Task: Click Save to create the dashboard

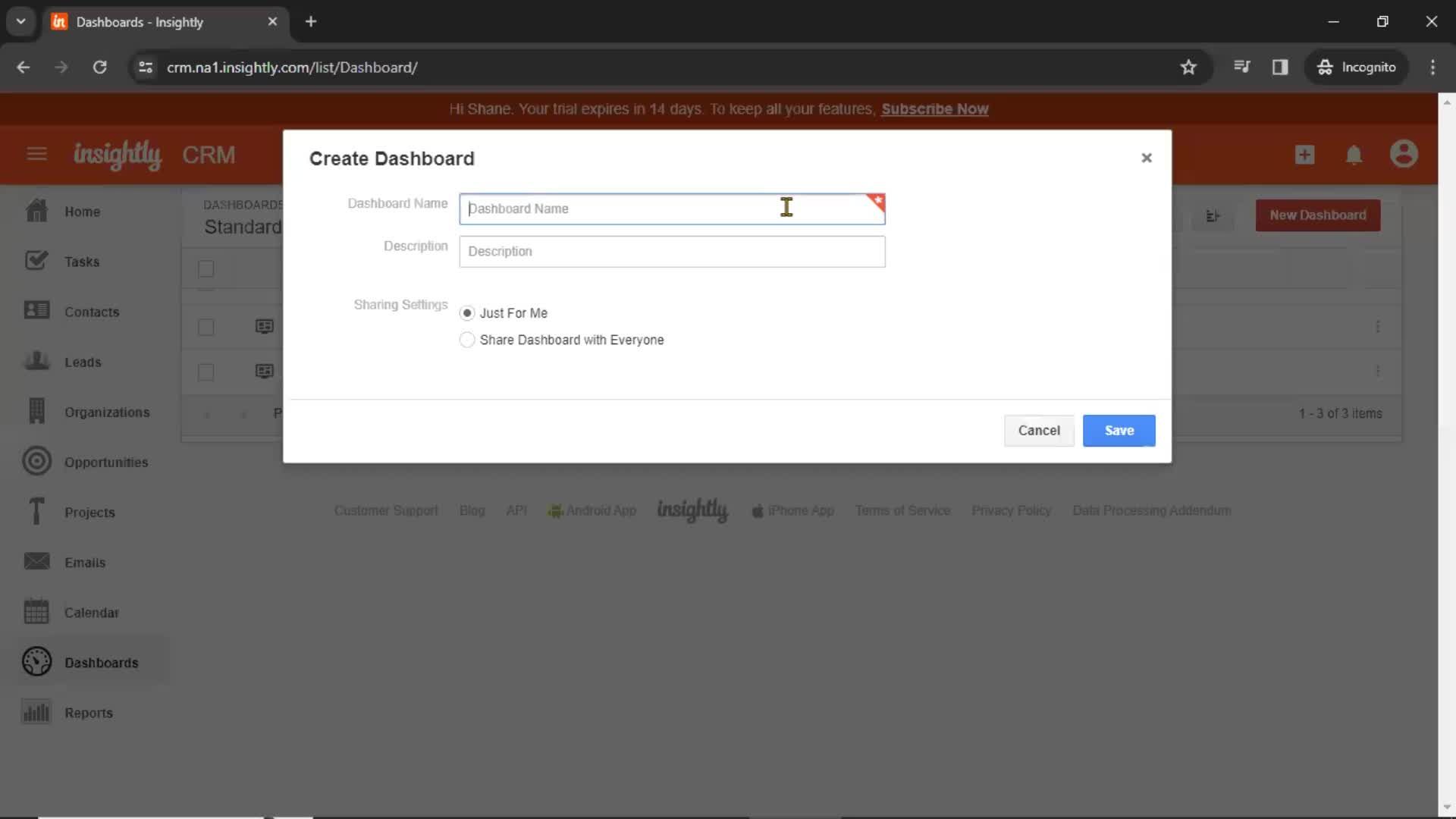Action: coord(1119,429)
